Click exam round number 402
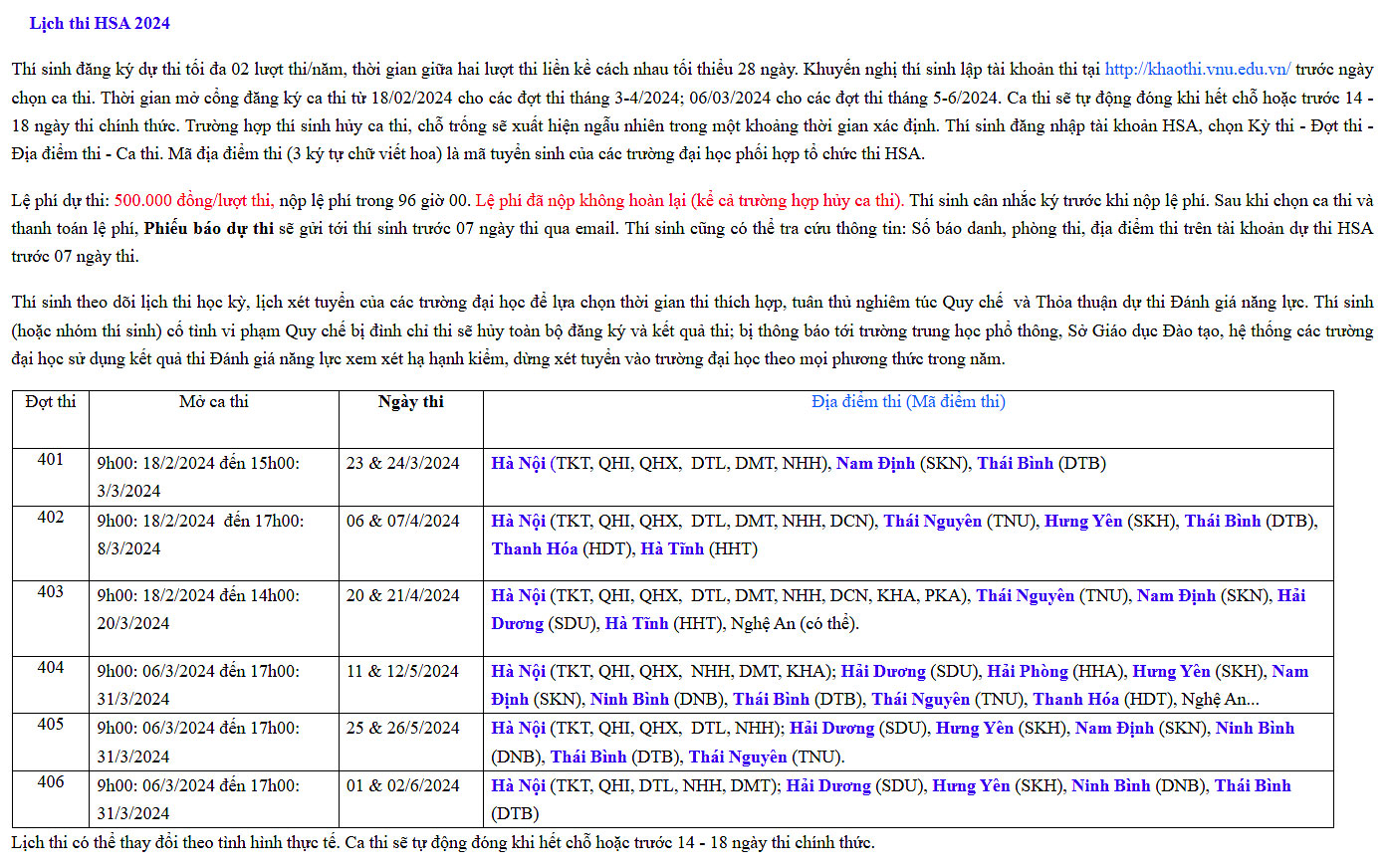The width and height of the screenshot is (1390, 868). 51,518
